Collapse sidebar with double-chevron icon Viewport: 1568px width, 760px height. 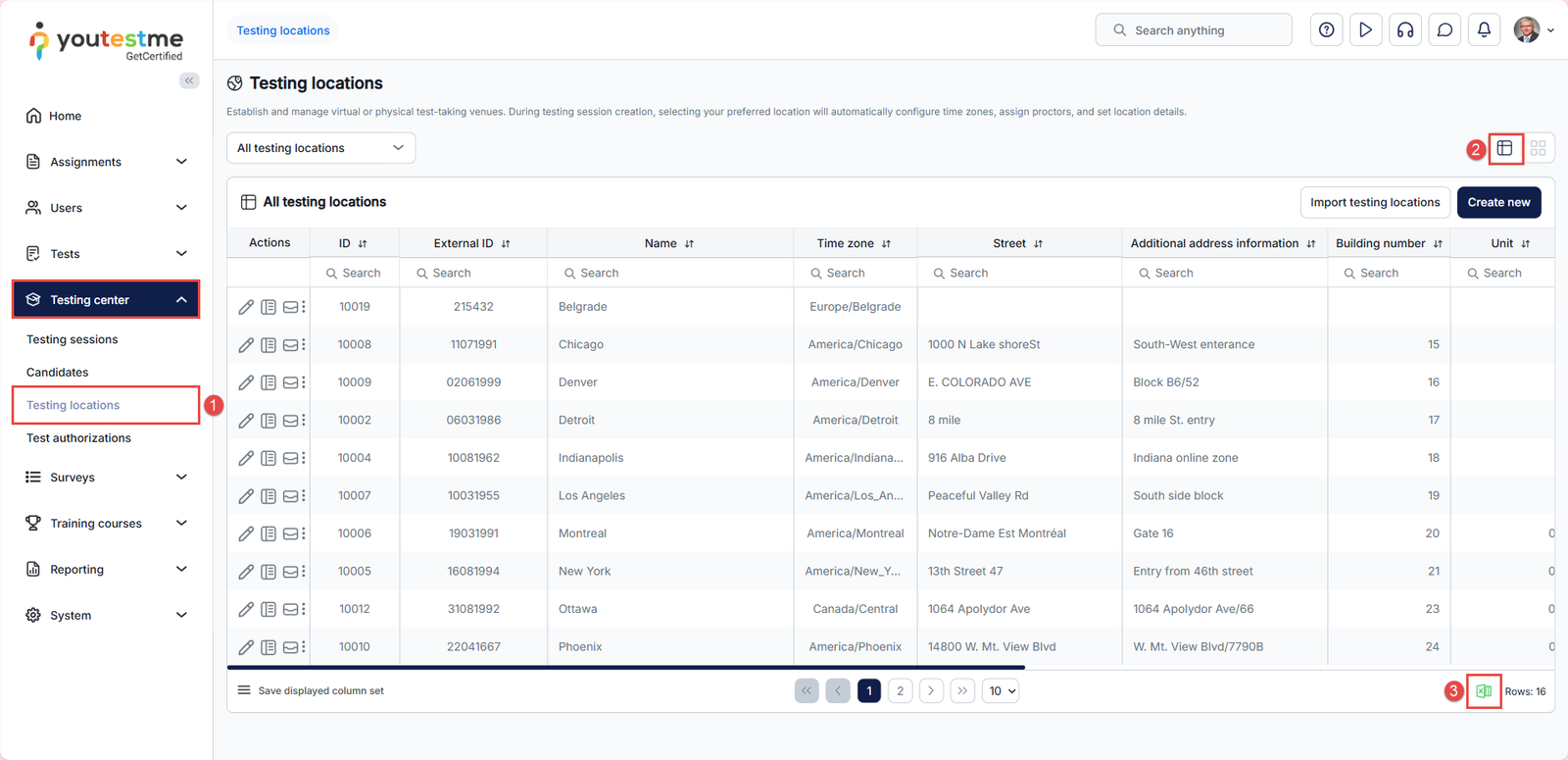[189, 80]
